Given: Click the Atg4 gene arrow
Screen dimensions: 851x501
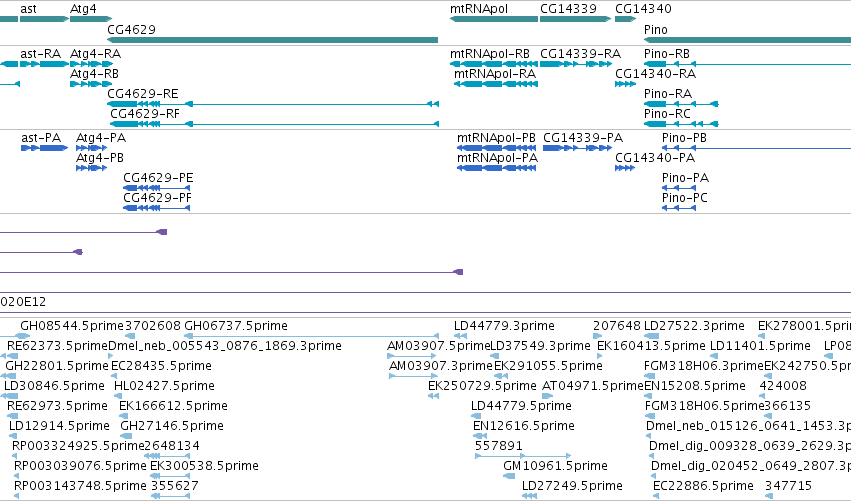Looking at the screenshot, I should point(91,19).
